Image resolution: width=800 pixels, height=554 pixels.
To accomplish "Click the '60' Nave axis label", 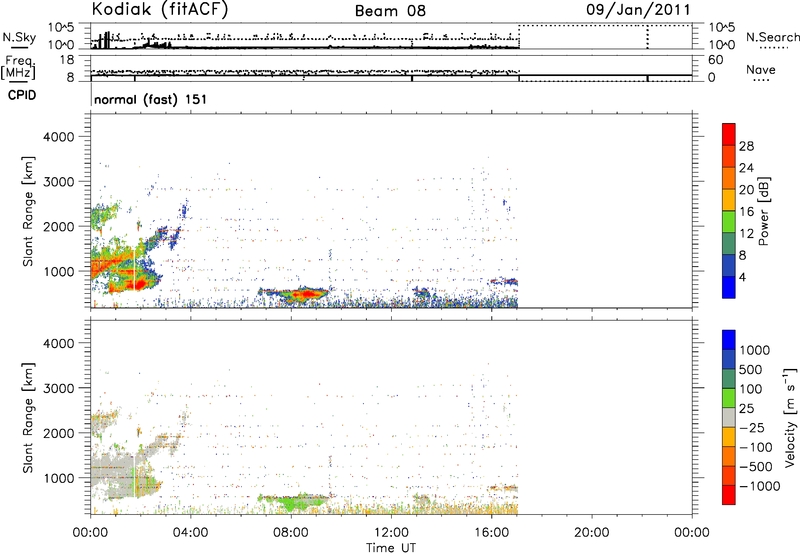I will [x=715, y=60].
